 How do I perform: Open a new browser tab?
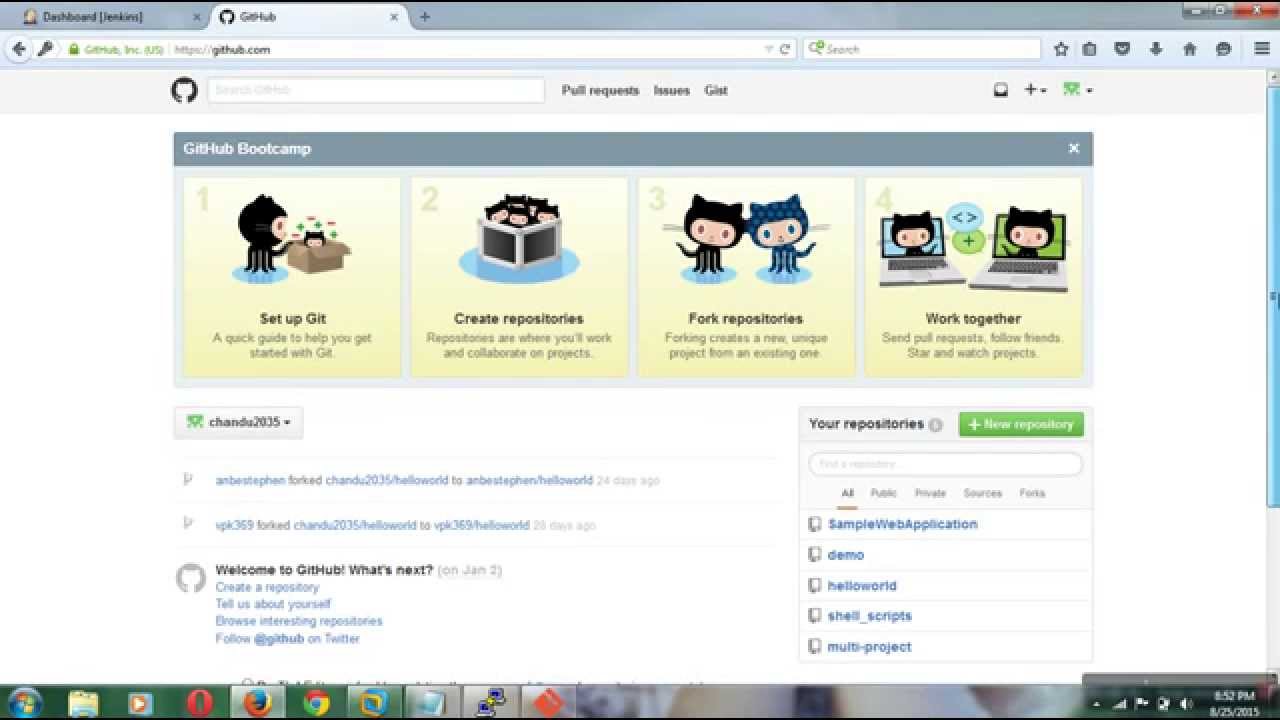[424, 17]
